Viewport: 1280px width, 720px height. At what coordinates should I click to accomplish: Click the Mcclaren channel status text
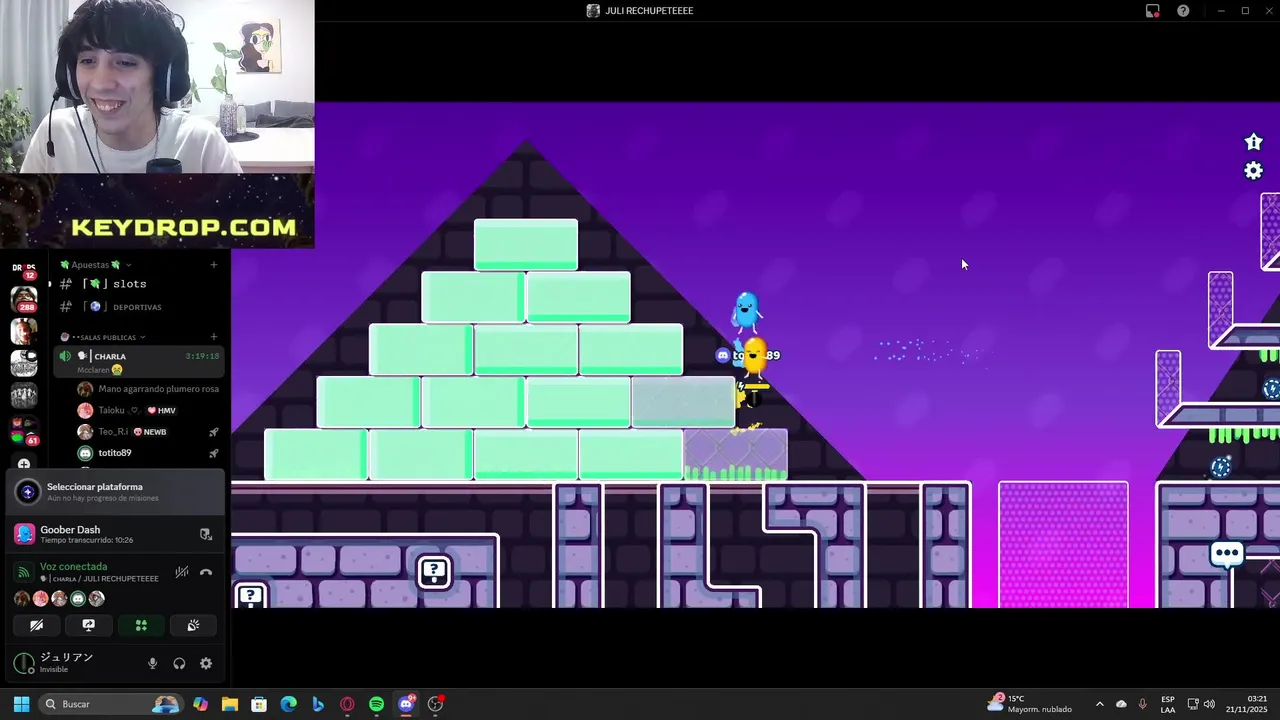99,370
